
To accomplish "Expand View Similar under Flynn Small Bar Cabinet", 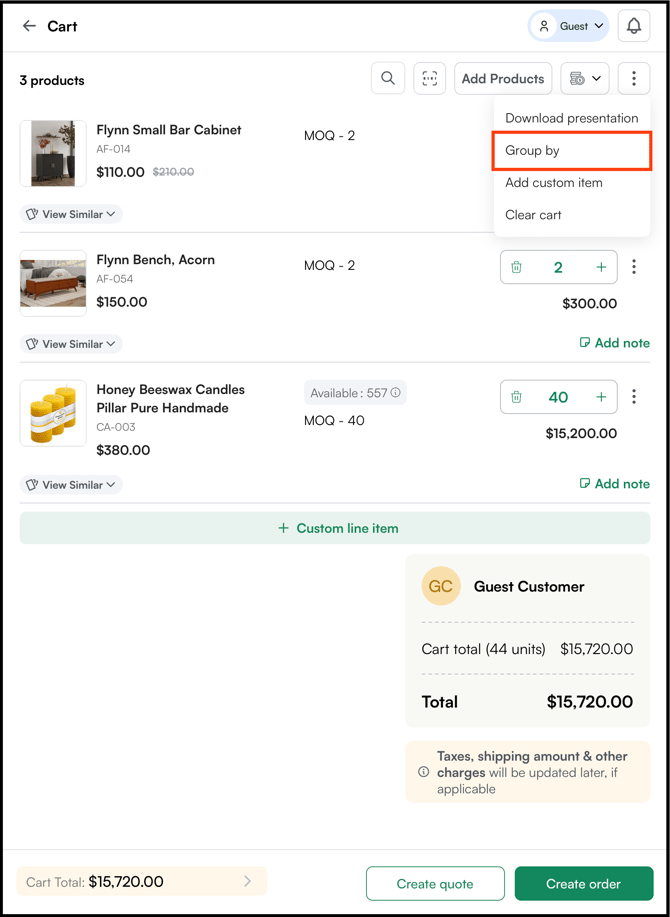I will (x=71, y=214).
